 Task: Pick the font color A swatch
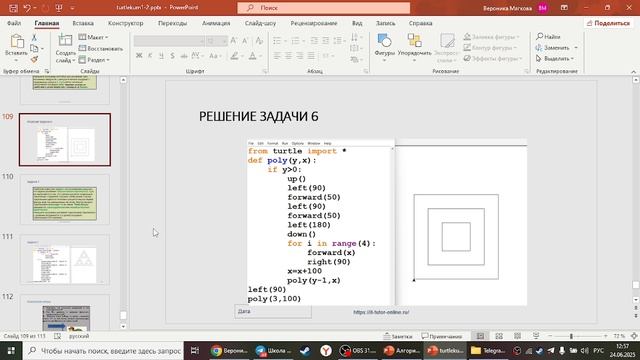pos(253,56)
